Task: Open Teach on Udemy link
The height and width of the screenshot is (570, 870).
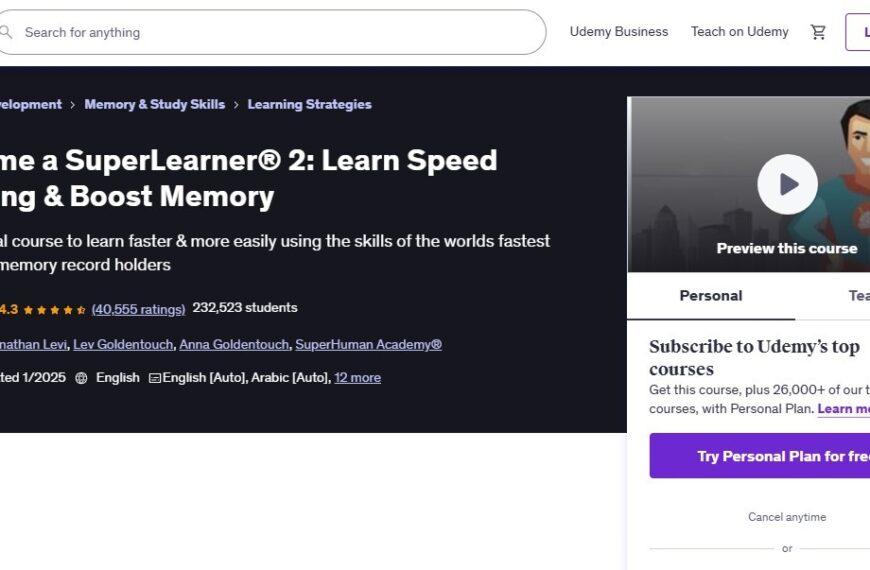Action: (740, 32)
